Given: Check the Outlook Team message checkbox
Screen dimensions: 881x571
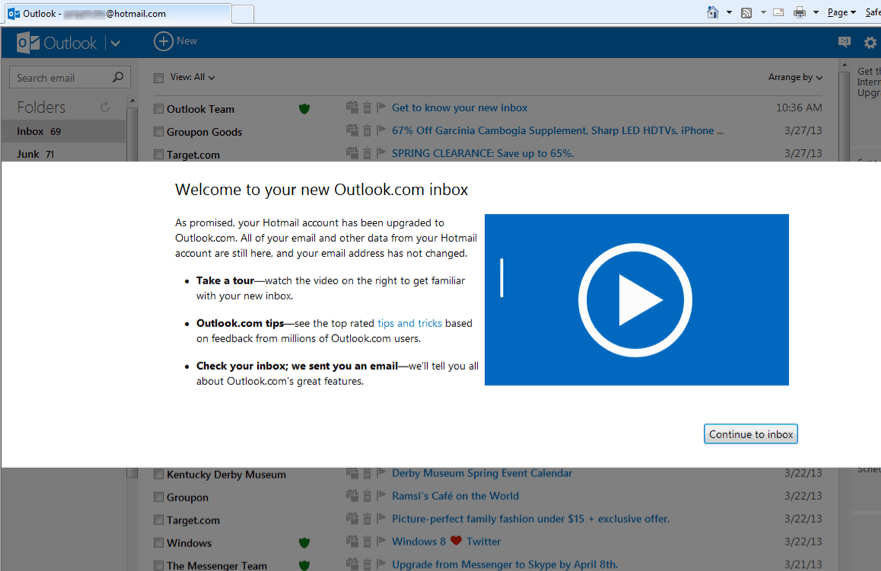Looking at the screenshot, I should [159, 108].
